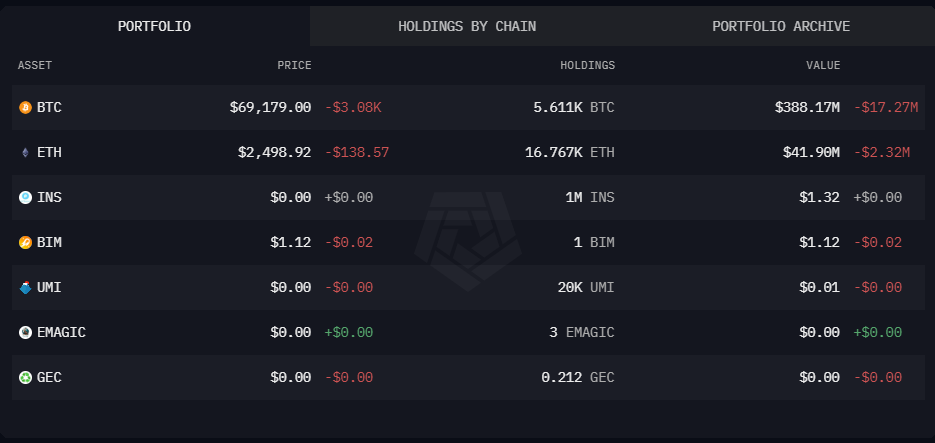Select the EMAGIC asset name
Viewport: 935px width, 443px height.
click(61, 332)
